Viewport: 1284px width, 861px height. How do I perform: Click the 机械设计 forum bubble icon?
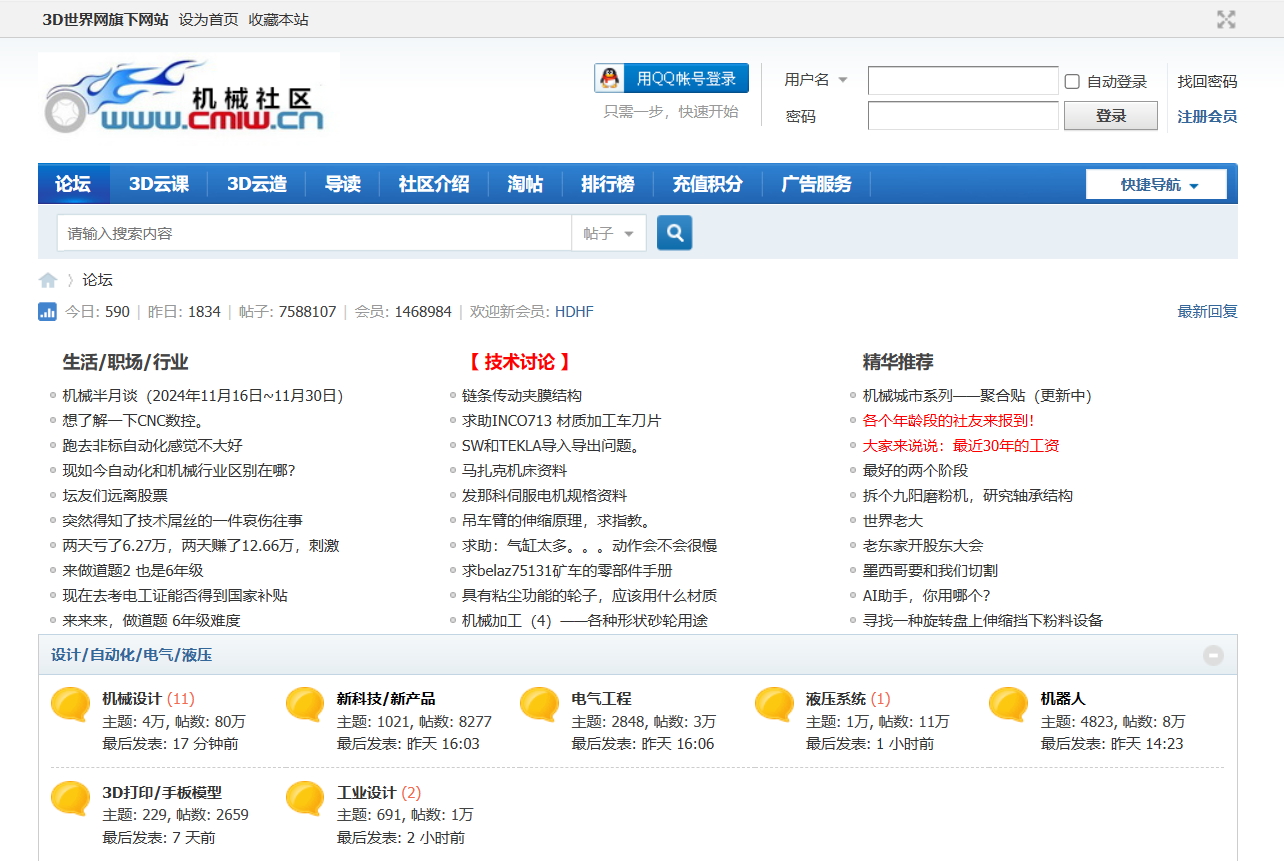pyautogui.click(x=70, y=705)
